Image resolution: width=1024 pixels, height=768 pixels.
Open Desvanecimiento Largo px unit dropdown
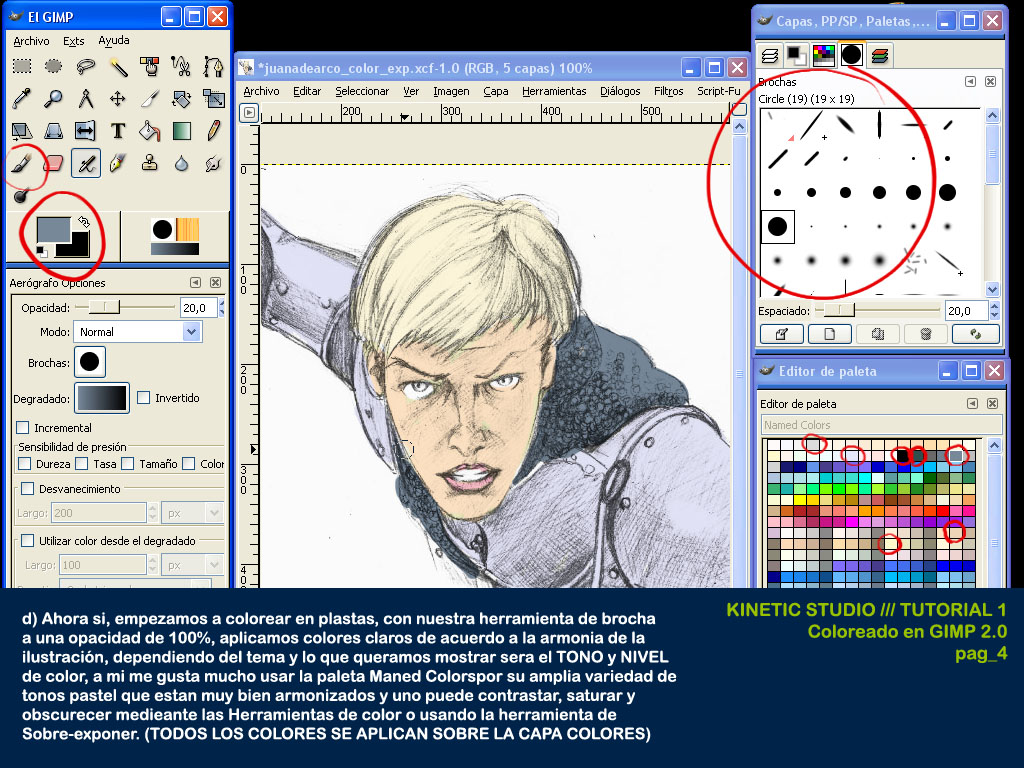point(193,513)
